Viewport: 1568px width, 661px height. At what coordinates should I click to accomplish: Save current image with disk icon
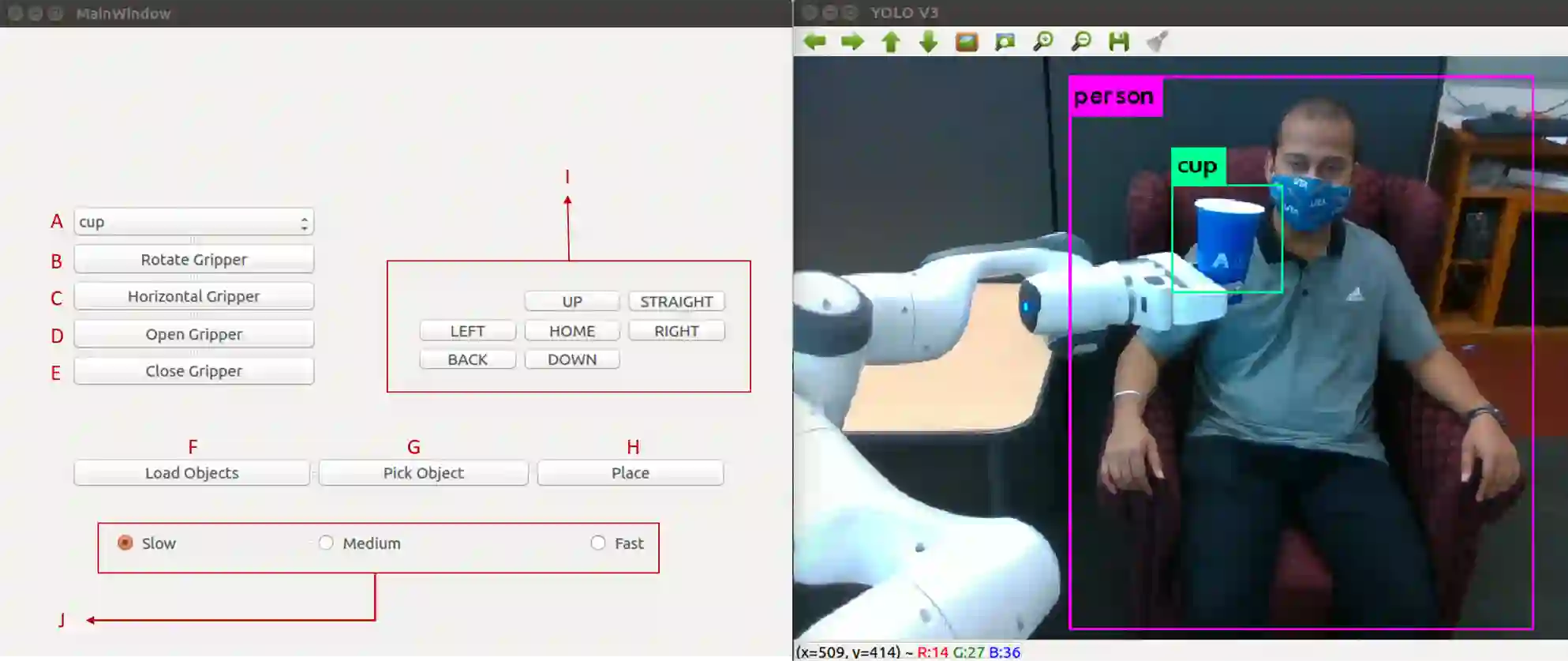point(1119,41)
